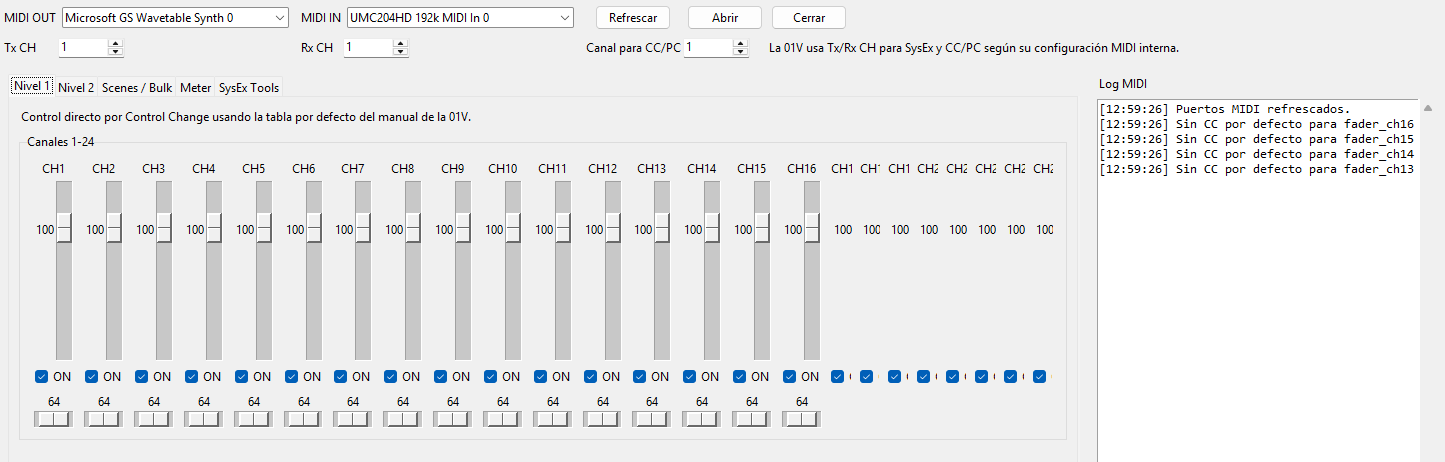Click the CH8 fader handle

413,229
